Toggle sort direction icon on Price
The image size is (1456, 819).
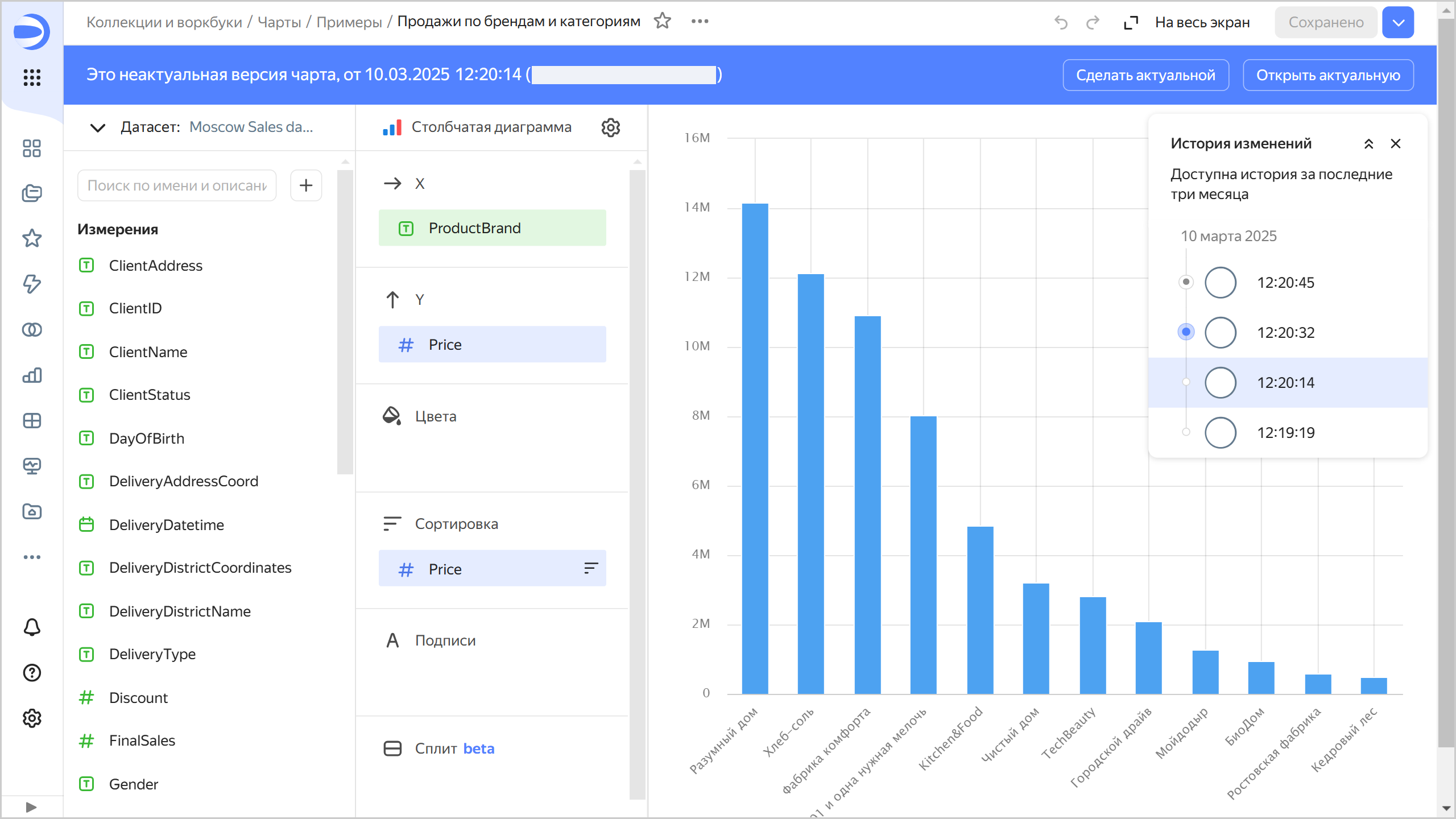591,568
